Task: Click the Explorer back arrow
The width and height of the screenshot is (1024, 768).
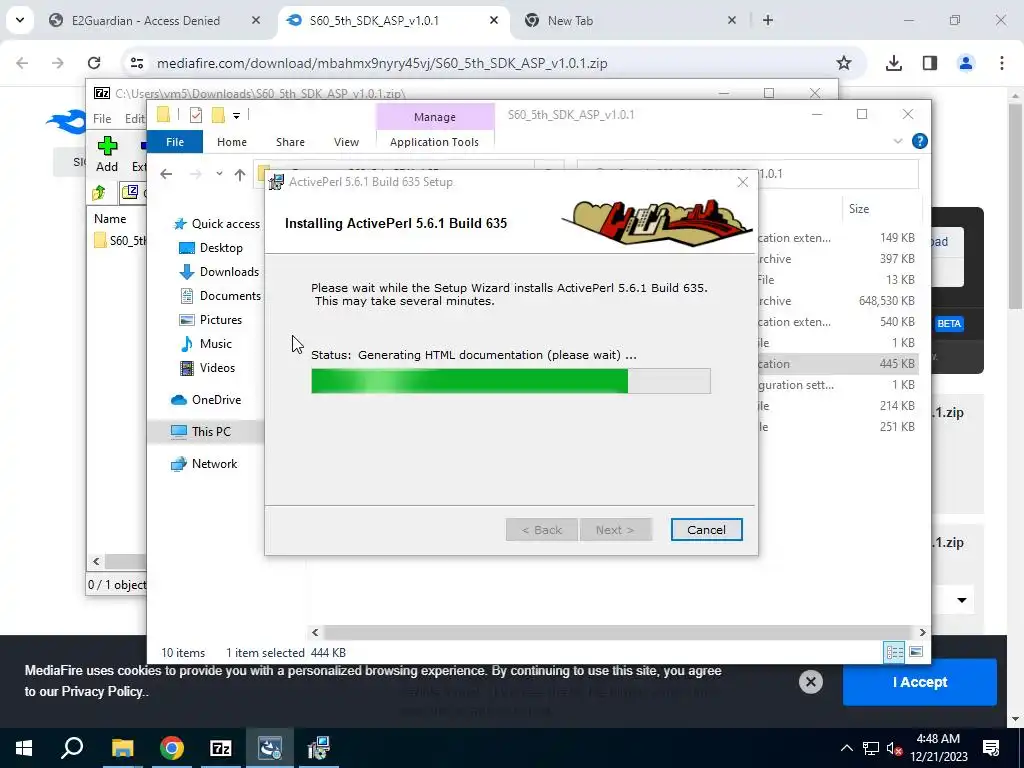Action: [x=167, y=174]
